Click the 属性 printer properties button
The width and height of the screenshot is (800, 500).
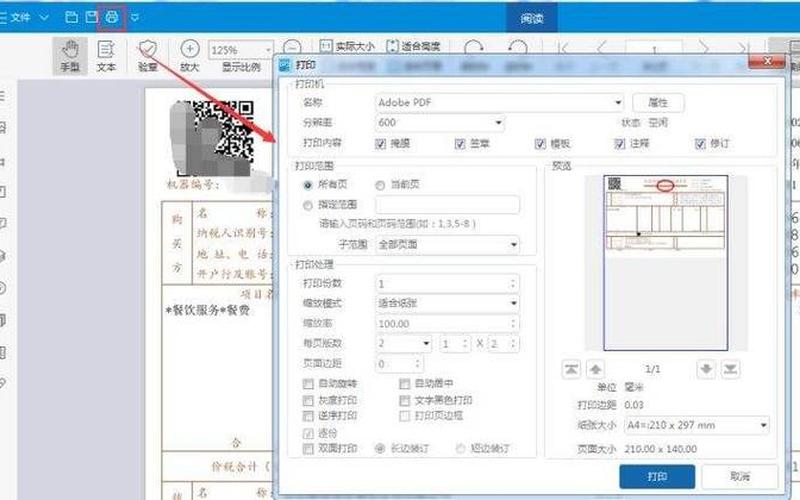pos(658,103)
